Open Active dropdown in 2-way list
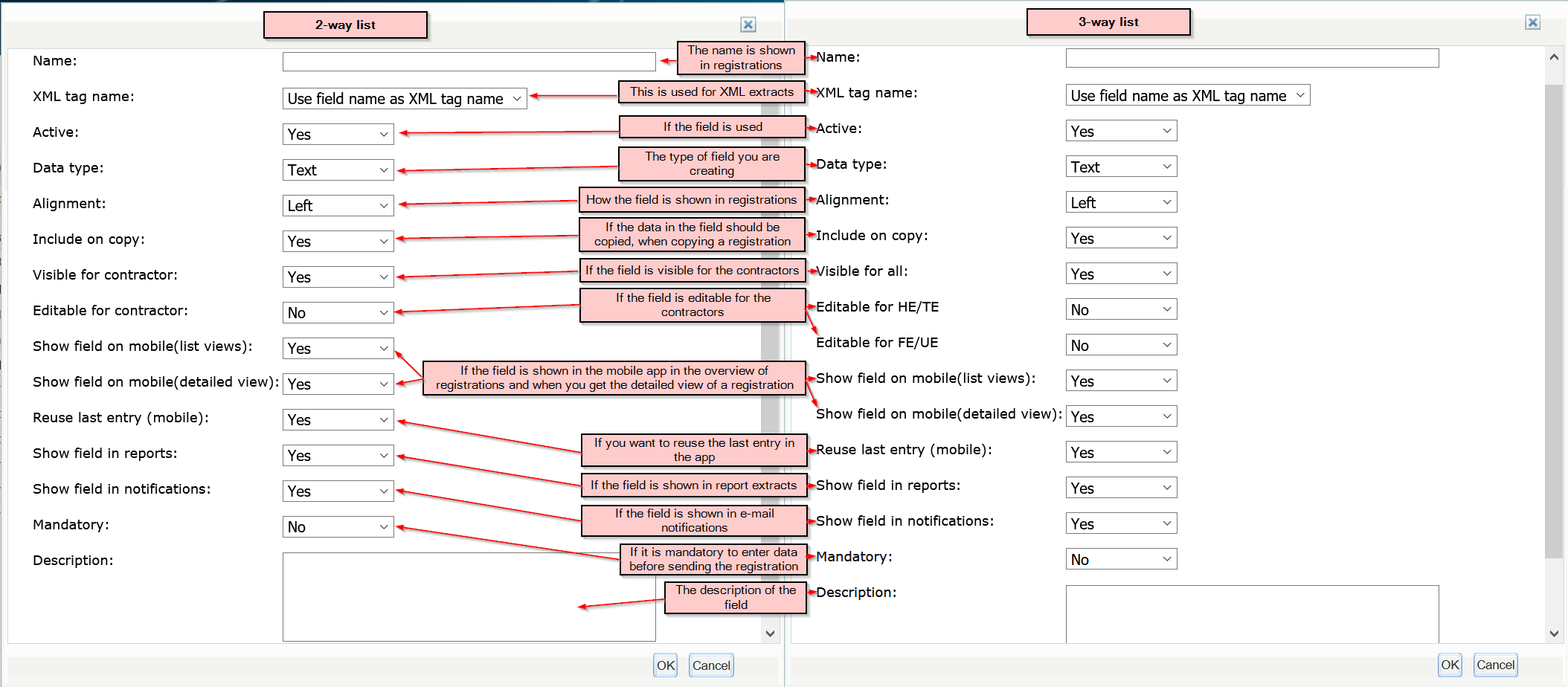The width and height of the screenshot is (1568, 687). click(x=338, y=135)
